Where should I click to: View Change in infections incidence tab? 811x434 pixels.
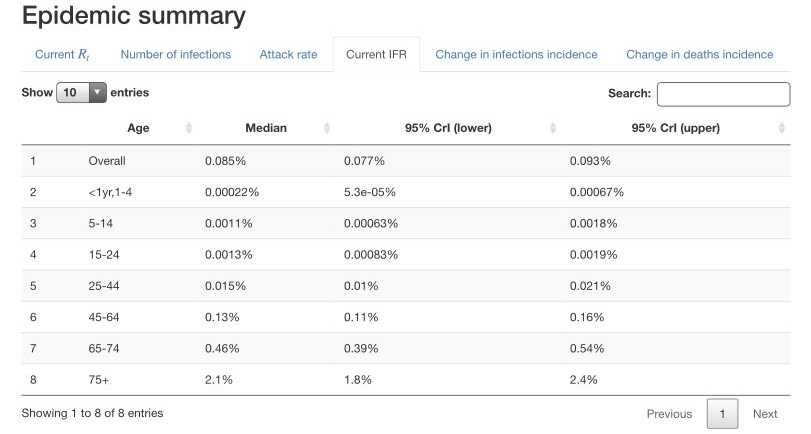pos(516,55)
